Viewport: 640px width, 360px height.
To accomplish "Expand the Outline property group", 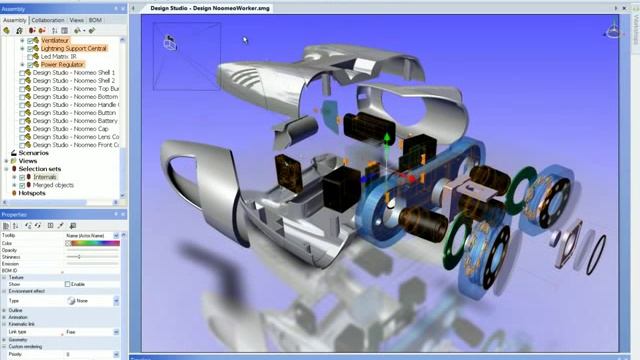I will (x=4, y=310).
